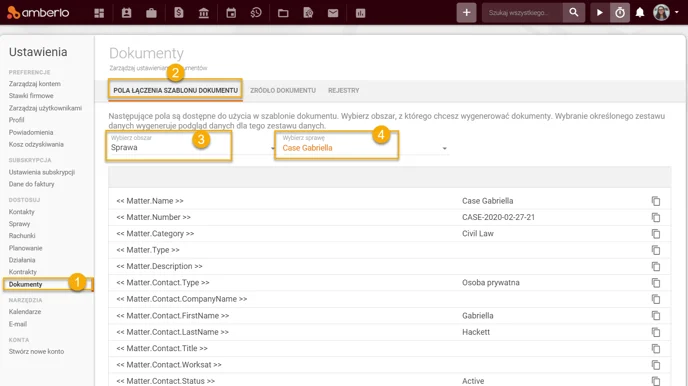This screenshot has width=688, height=386.
Task: Open the contracts document icon
Action: pyautogui.click(x=308, y=13)
